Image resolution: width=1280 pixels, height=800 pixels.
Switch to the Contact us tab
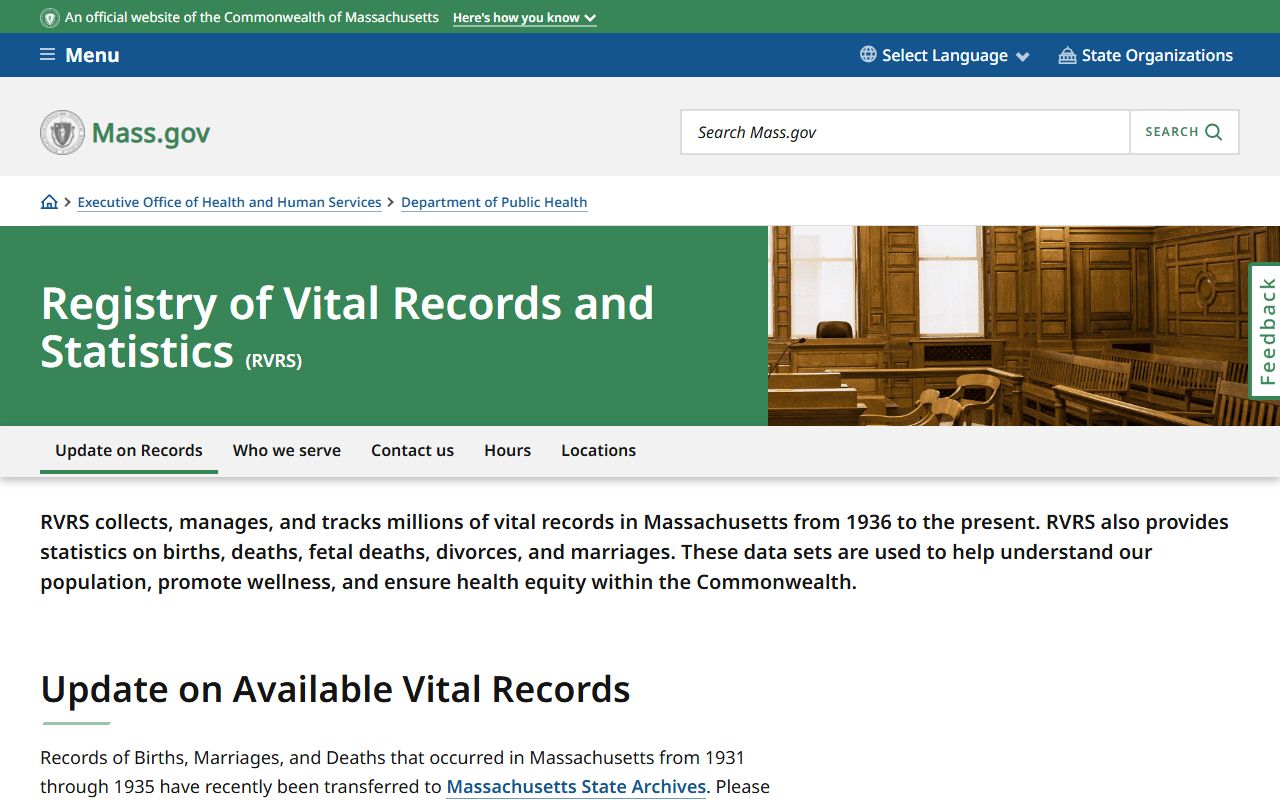[x=412, y=450]
